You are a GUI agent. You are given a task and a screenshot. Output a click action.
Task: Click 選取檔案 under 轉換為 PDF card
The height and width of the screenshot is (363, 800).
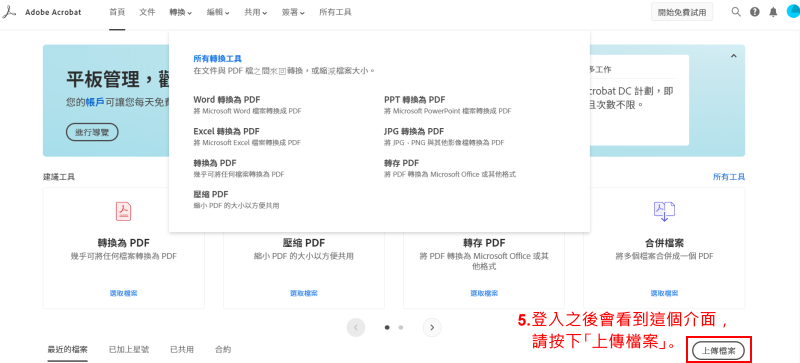click(123, 293)
